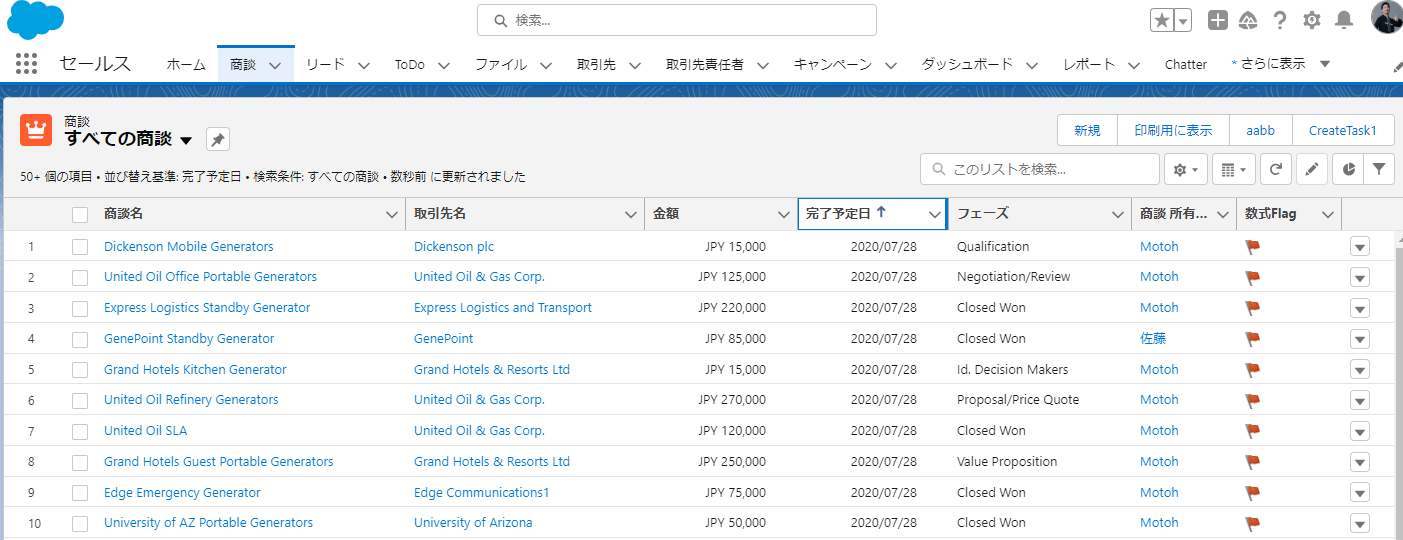This screenshot has height=540, width=1403.
Task: Select checkbox for GenePoint Standby Generator
Action: [x=80, y=339]
